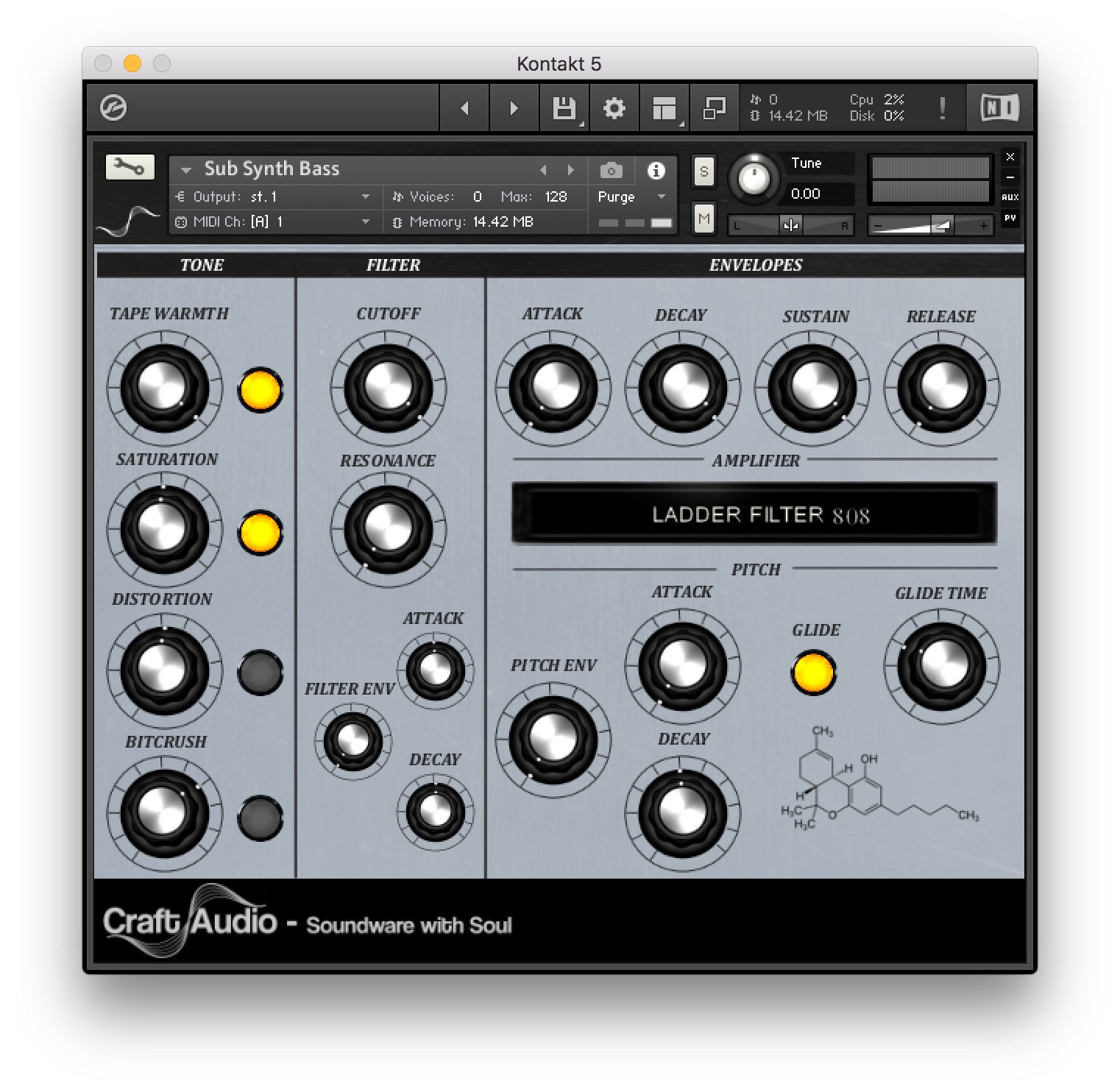The height and width of the screenshot is (1092, 1120).
Task: Toggle the Tape Warmth yellow button
Action: [260, 389]
